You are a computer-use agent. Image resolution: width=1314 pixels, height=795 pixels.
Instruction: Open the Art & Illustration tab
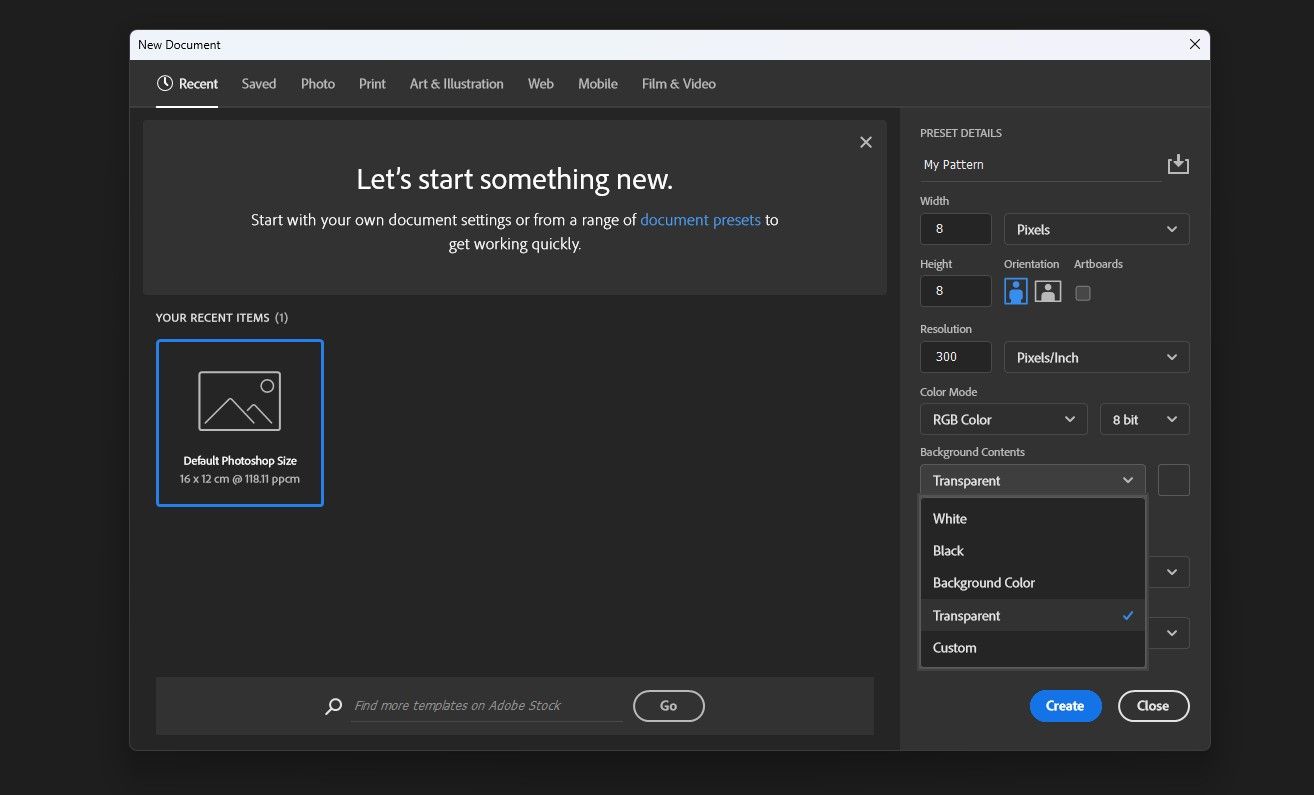point(457,84)
